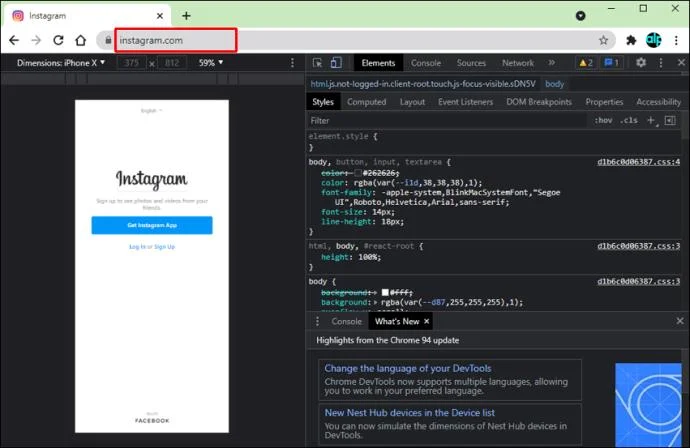Open the drawer three-dot menu
The image size is (690, 448).
317,321
